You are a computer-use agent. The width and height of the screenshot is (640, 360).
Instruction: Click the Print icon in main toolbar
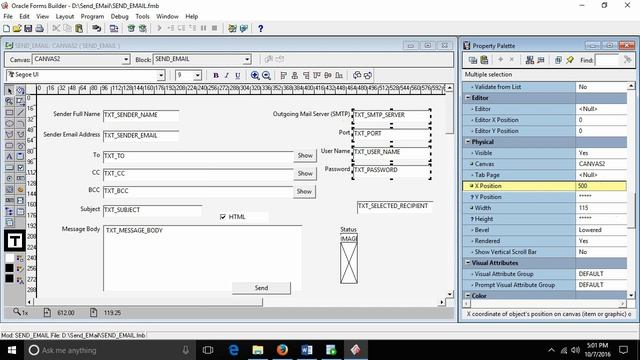[x=39, y=29]
